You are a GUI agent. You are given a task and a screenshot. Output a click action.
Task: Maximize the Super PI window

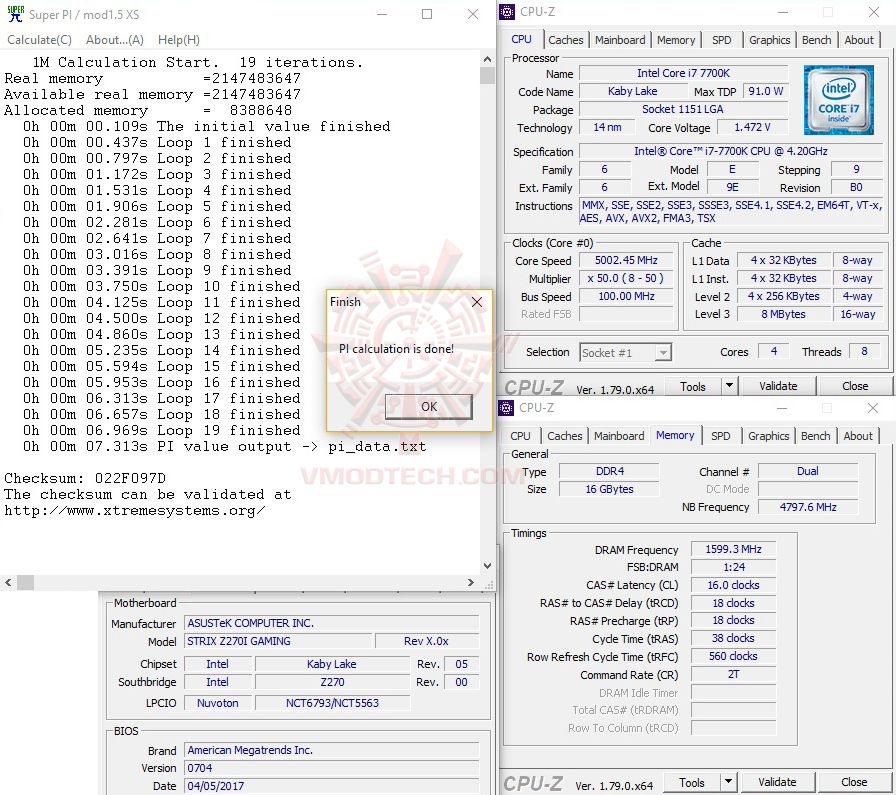coord(427,14)
